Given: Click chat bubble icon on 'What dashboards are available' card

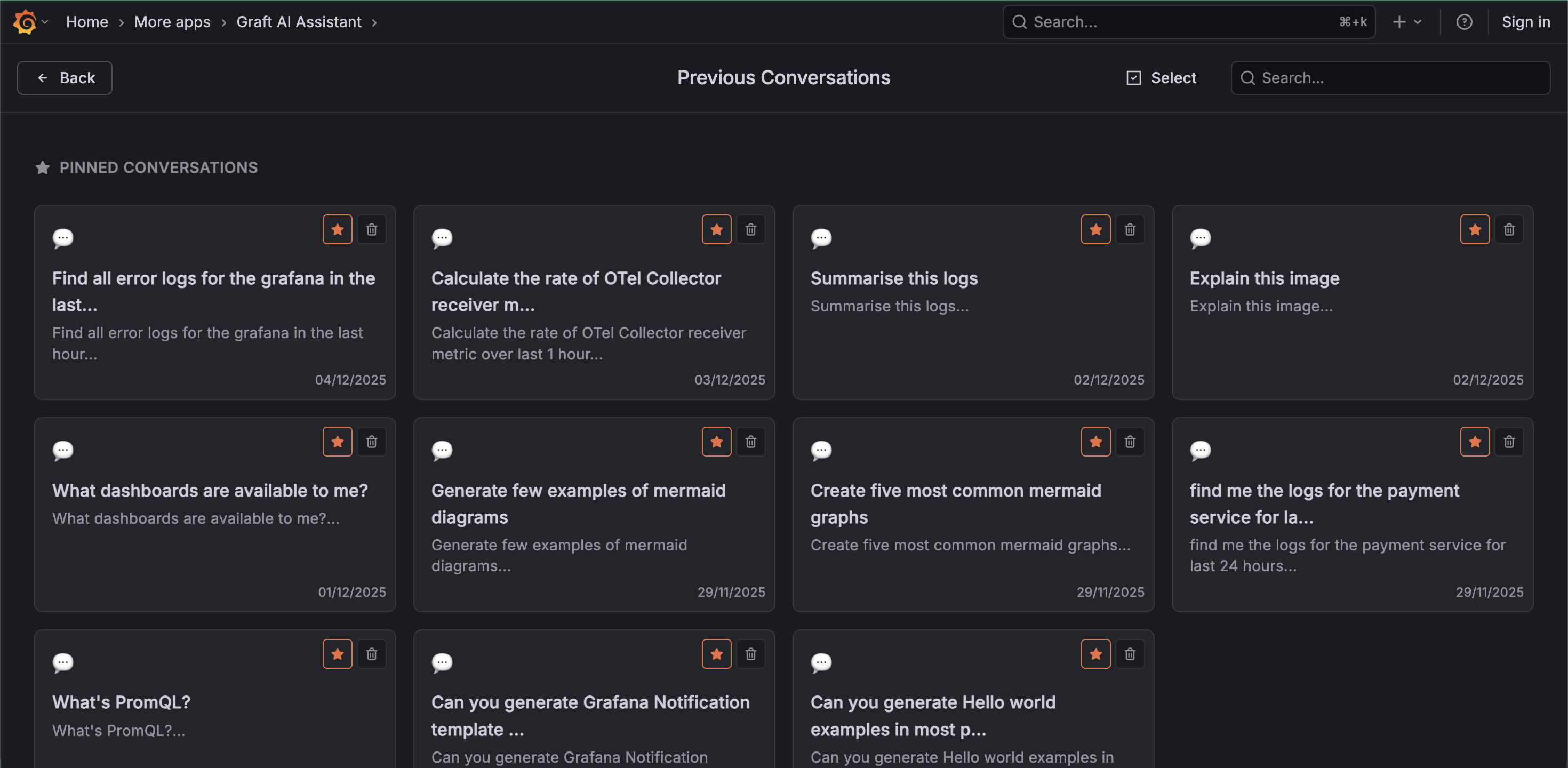Looking at the screenshot, I should (x=63, y=450).
